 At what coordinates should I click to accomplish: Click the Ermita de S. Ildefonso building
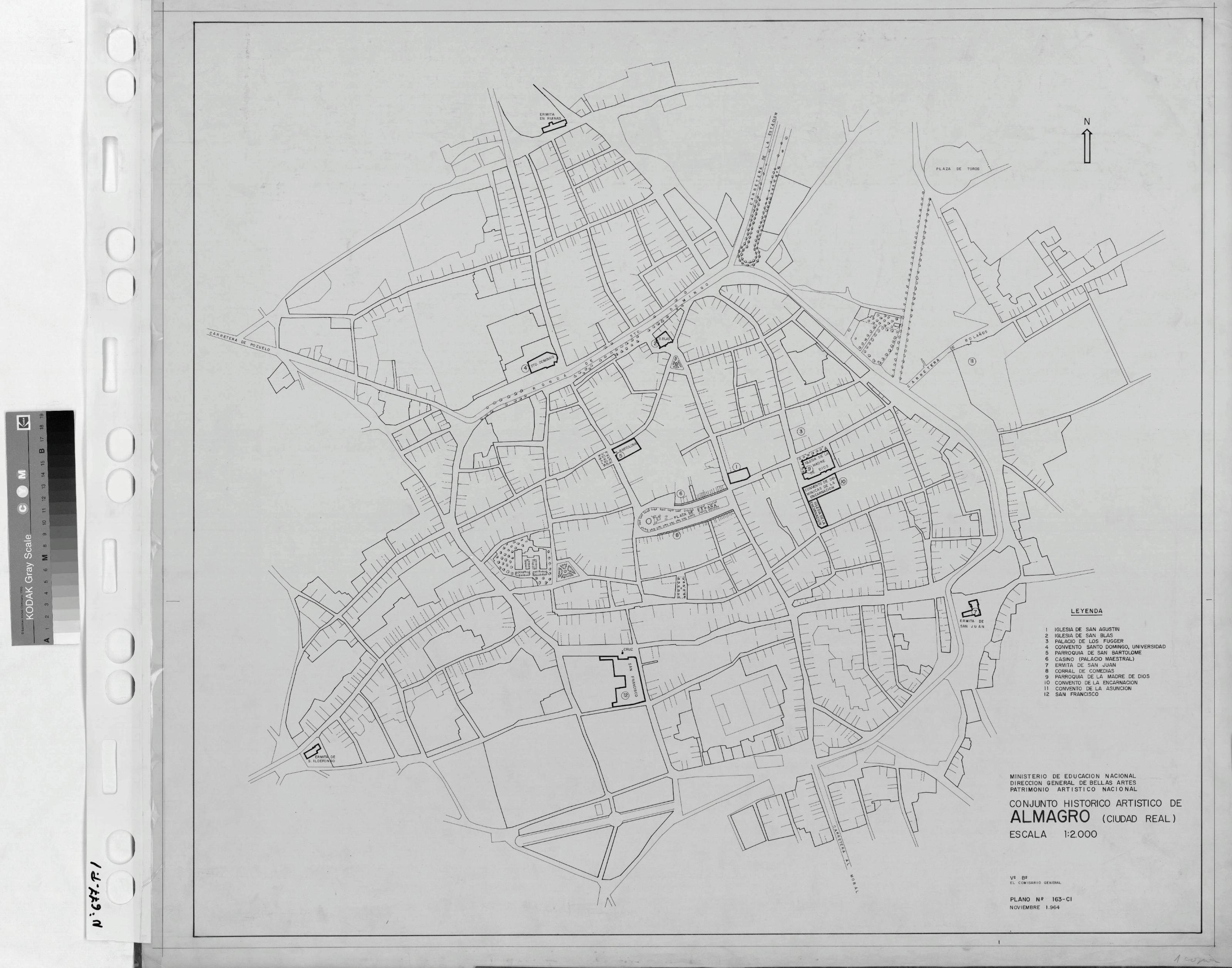(x=312, y=752)
